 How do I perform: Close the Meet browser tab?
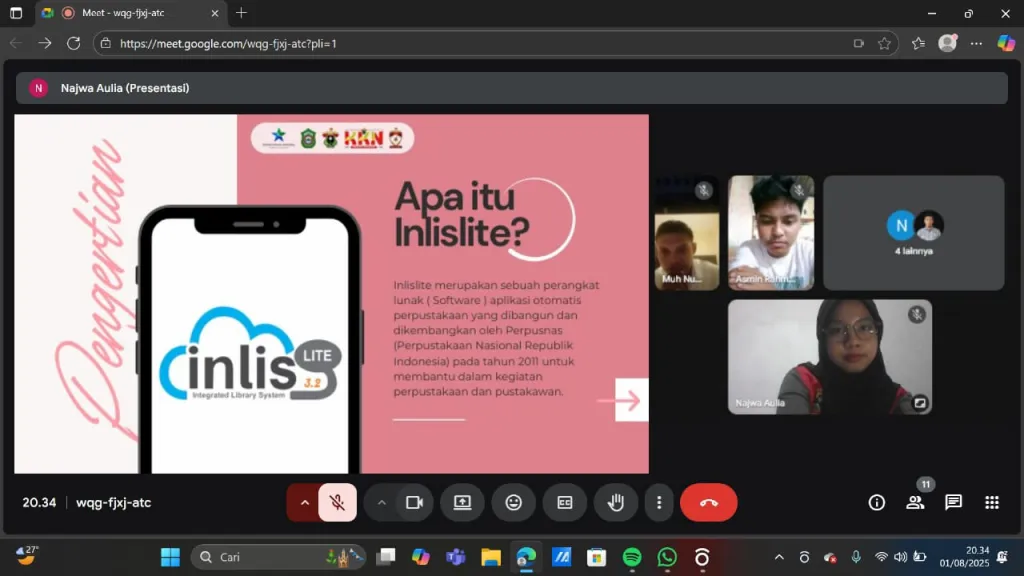pos(214,13)
